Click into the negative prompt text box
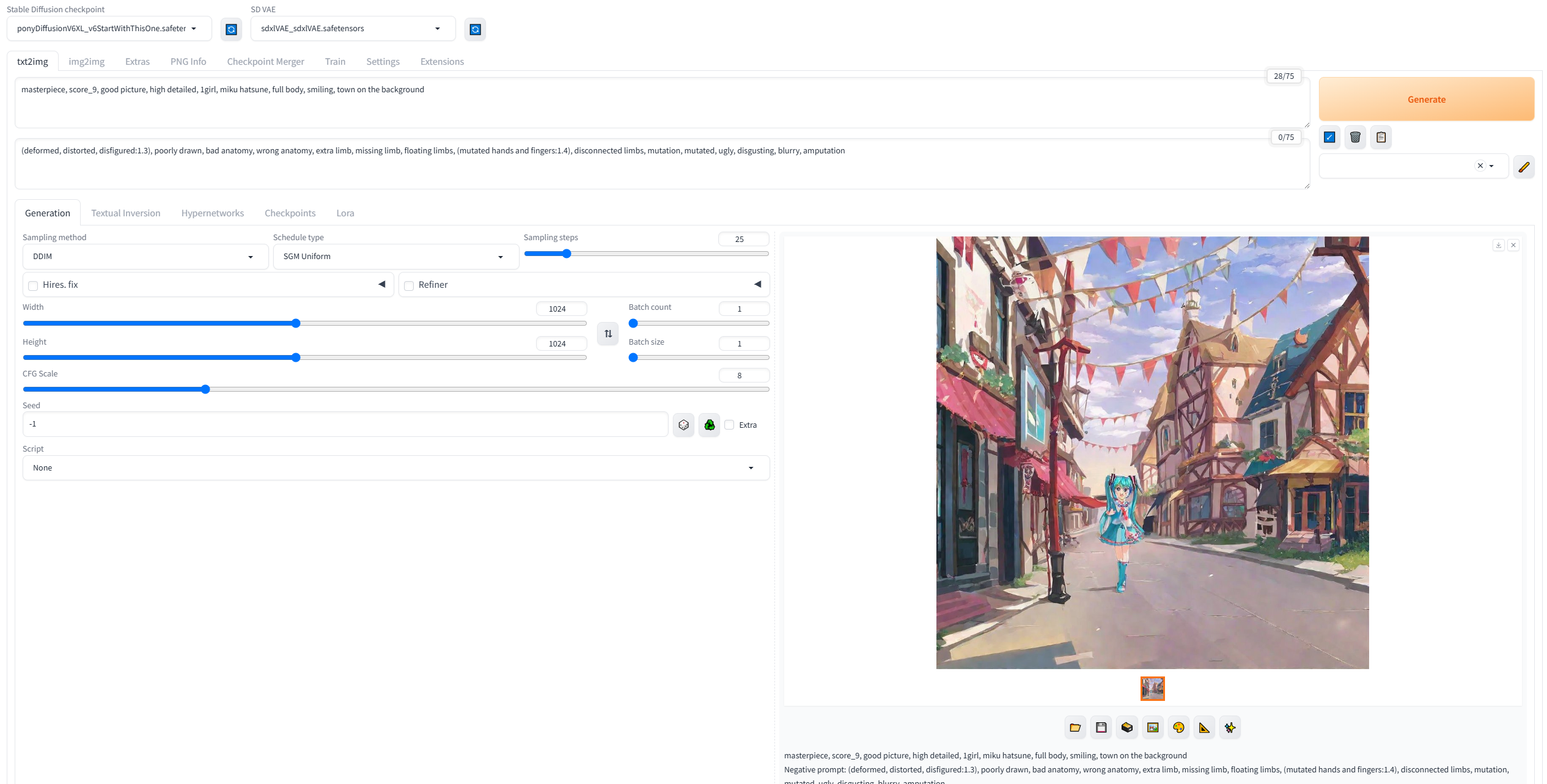The height and width of the screenshot is (784, 1547). 662,163
